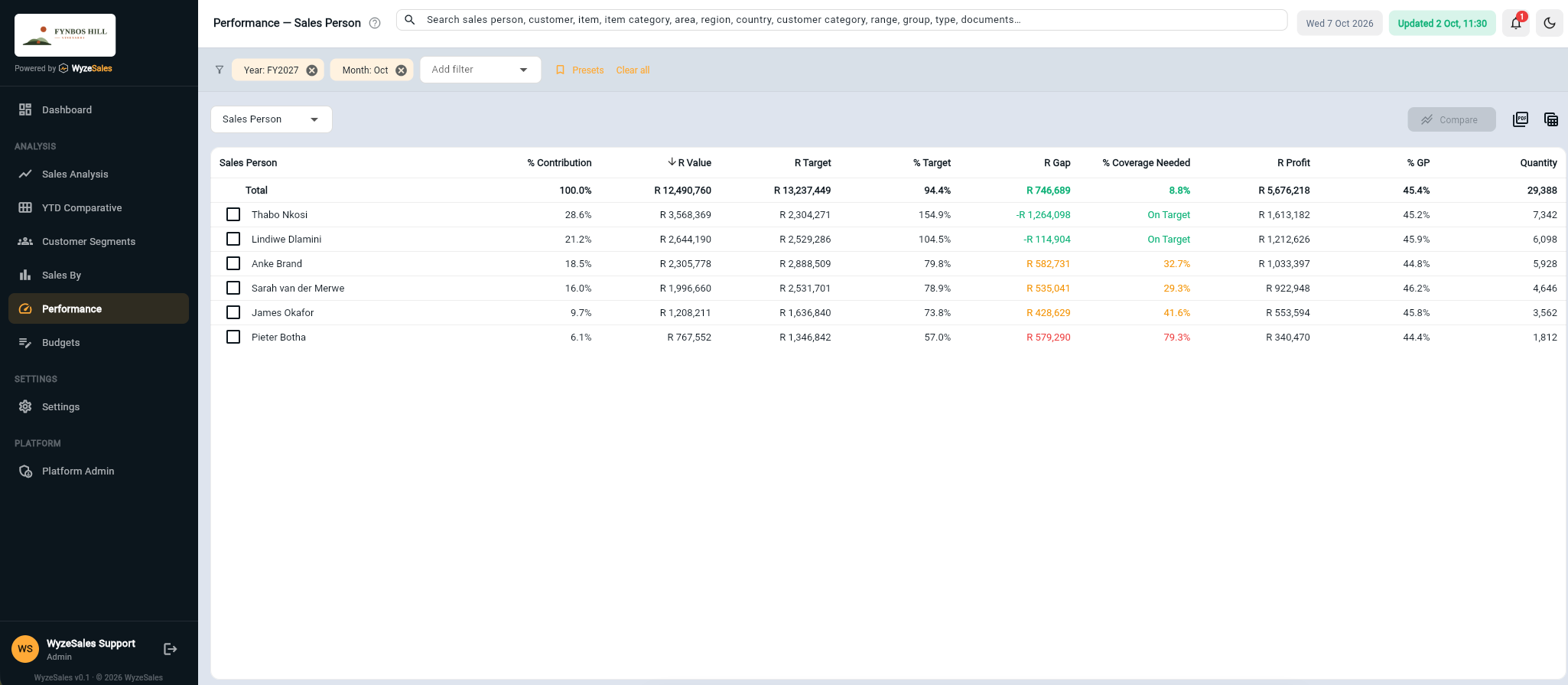Sort by R Value arrow icon

pos(672,162)
